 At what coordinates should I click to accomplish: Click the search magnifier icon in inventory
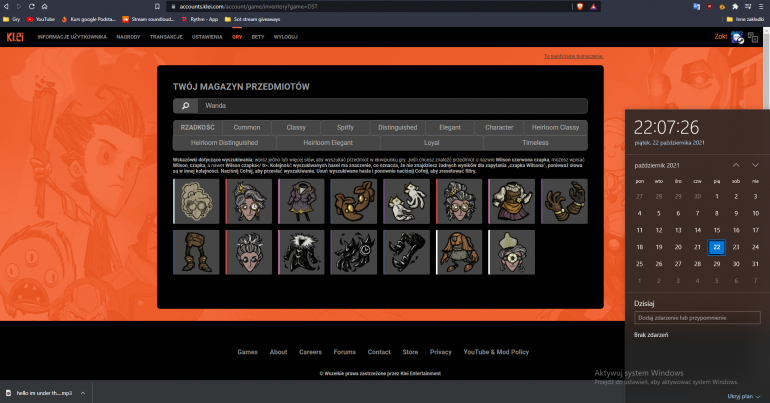[x=186, y=106]
